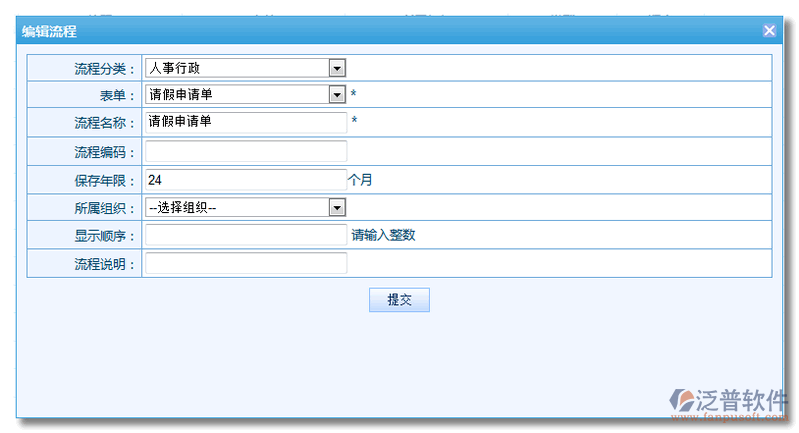The height and width of the screenshot is (433, 799).
Task: Click the 显示顺序 label text
Action: click(104, 236)
